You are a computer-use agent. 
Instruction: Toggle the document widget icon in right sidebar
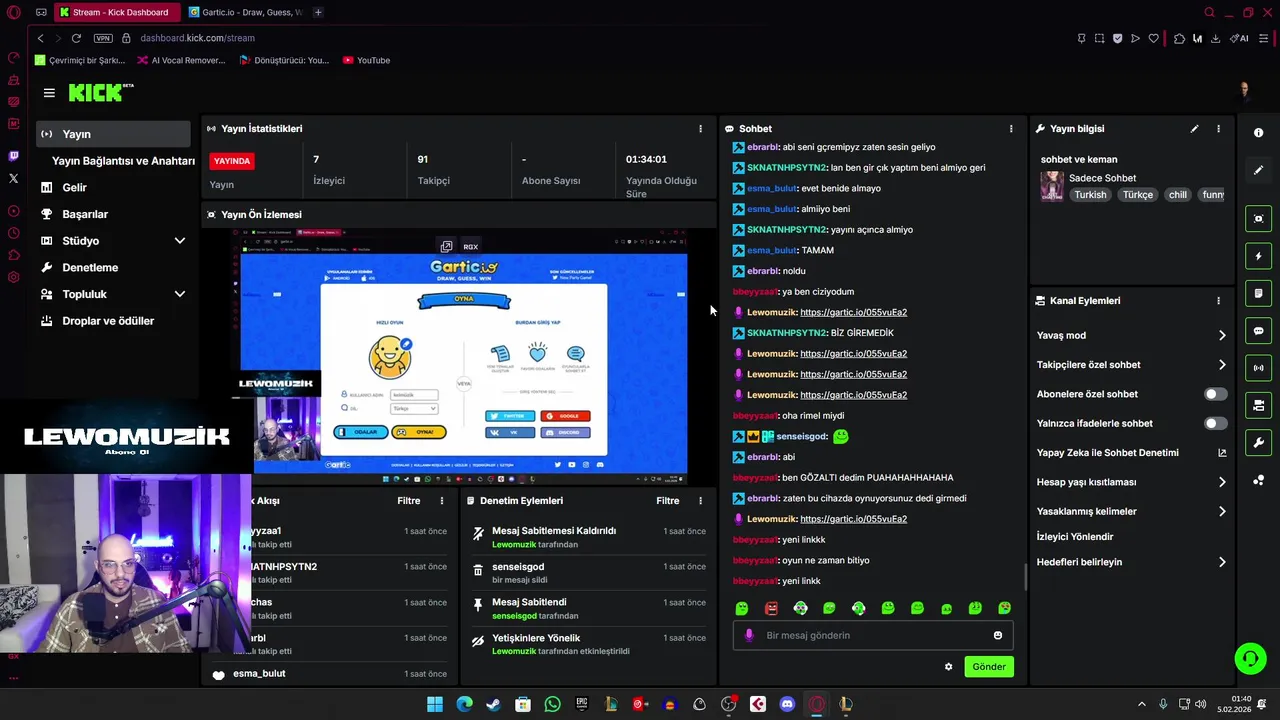tap(1258, 293)
